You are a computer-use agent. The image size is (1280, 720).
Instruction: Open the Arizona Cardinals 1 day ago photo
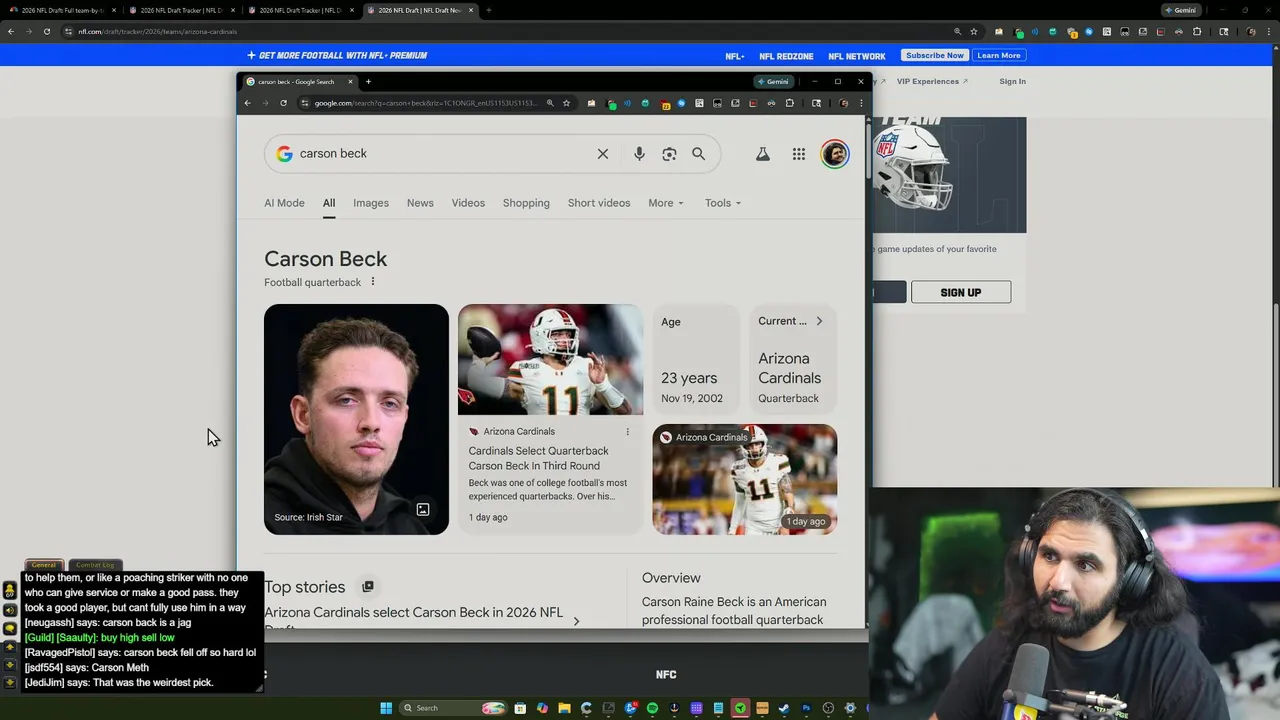pyautogui.click(x=745, y=479)
